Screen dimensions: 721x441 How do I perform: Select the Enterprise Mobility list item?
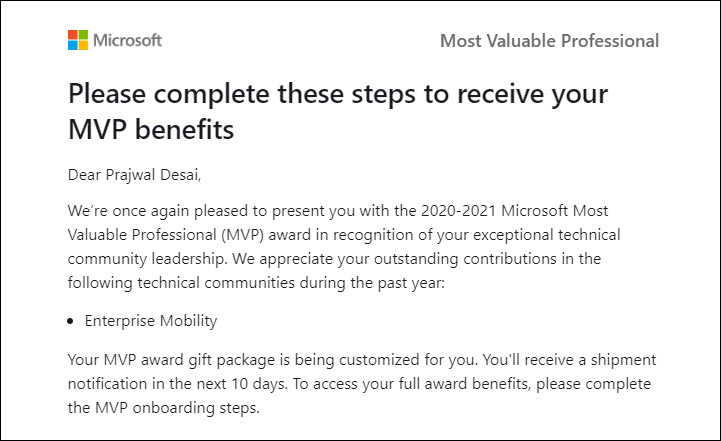[x=151, y=321]
